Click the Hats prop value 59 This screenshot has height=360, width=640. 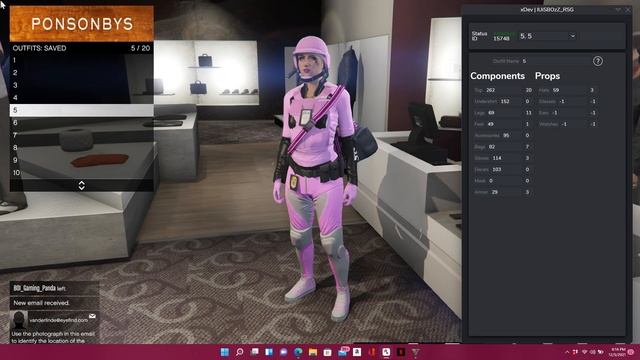click(556, 90)
